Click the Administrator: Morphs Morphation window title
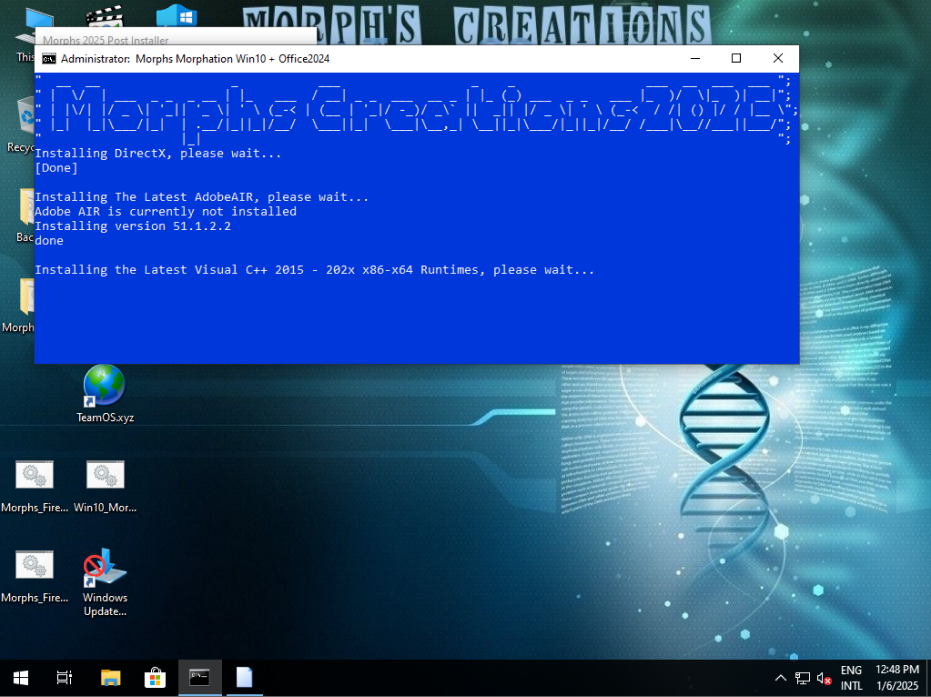This screenshot has width=931, height=697. (x=195, y=59)
